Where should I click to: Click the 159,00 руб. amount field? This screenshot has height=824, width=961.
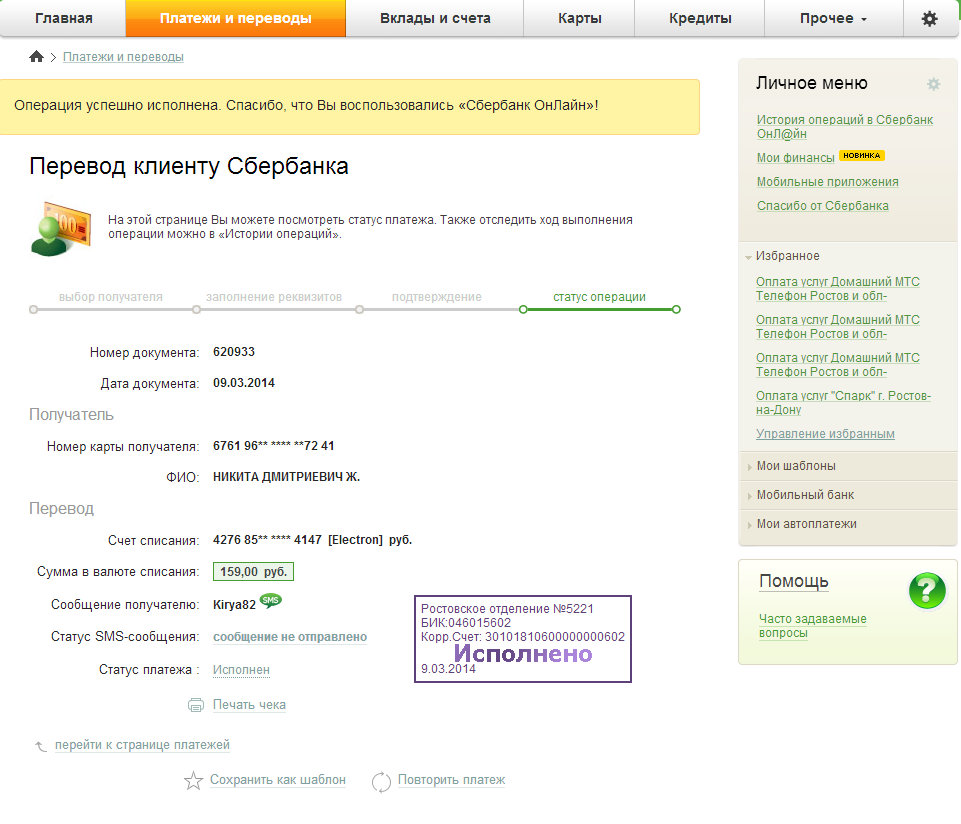(x=253, y=572)
